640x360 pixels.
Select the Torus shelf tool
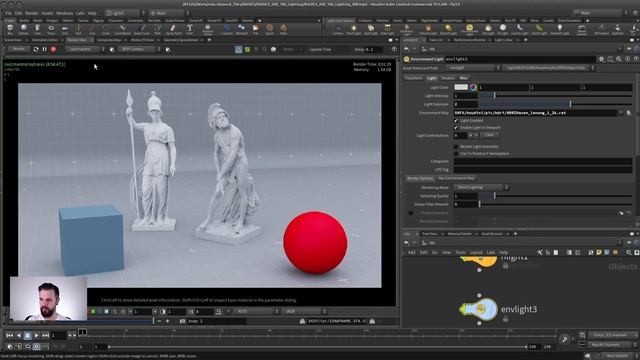point(51,29)
